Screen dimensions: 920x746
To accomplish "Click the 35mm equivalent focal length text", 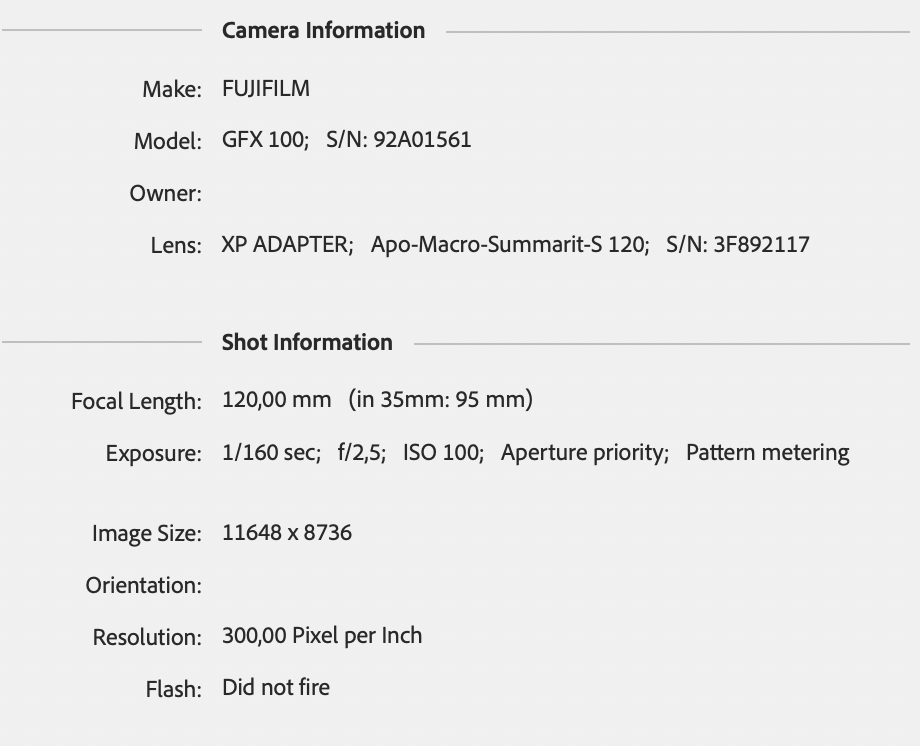I will tap(440, 400).
